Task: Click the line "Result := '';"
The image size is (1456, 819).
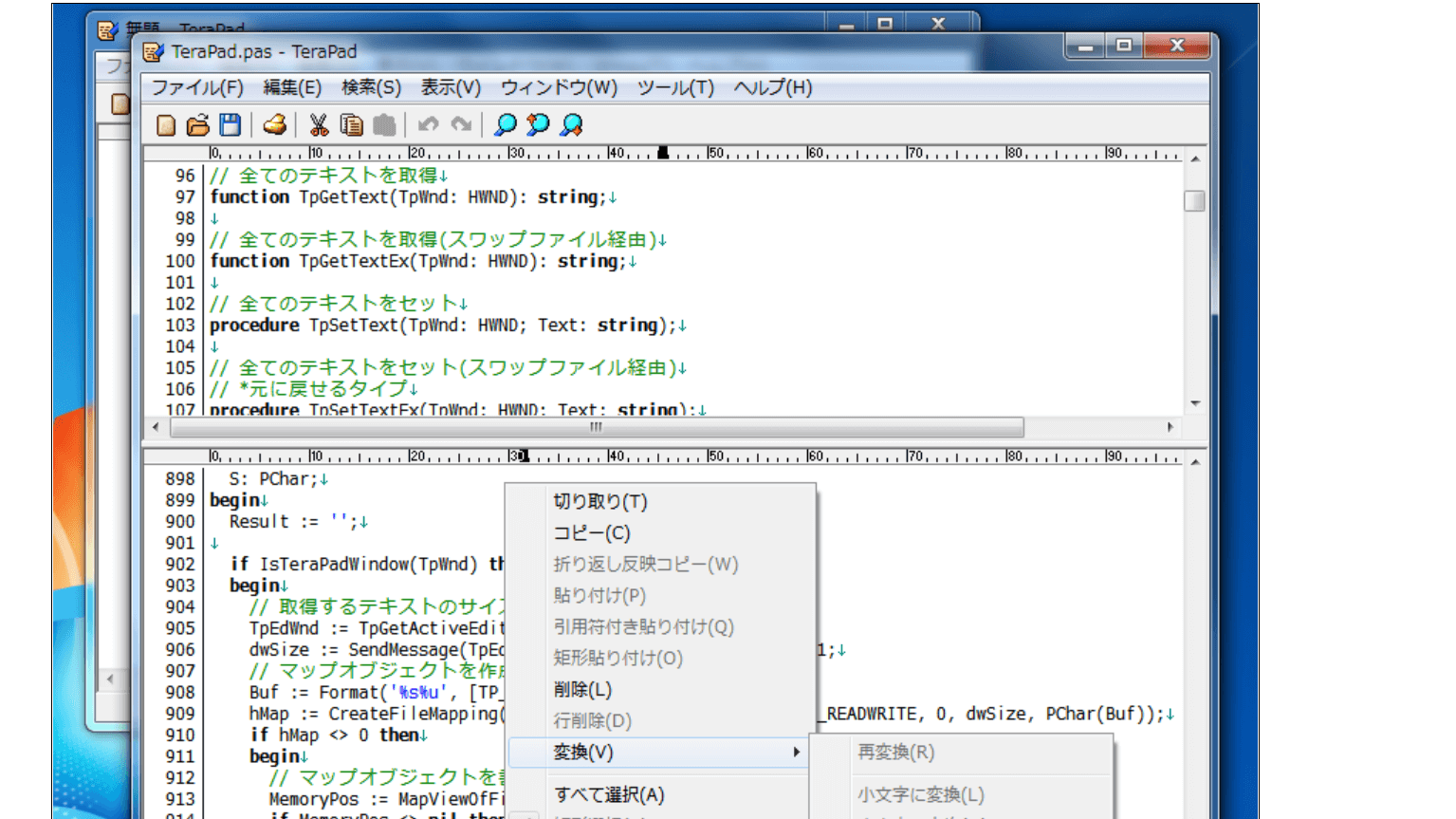Action: pyautogui.click(x=293, y=522)
